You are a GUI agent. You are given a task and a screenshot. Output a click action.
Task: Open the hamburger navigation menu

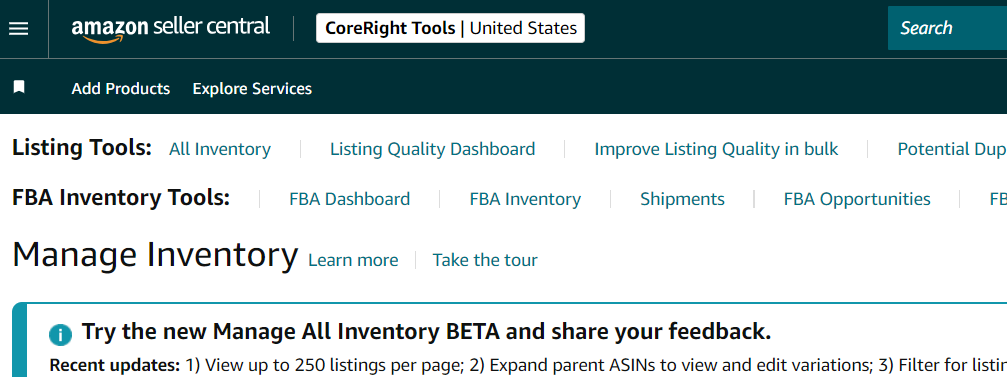click(x=19, y=28)
